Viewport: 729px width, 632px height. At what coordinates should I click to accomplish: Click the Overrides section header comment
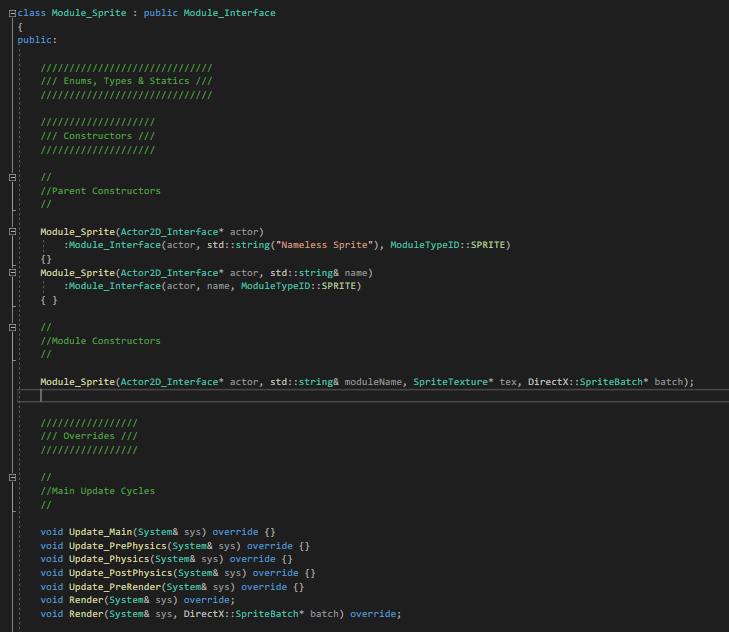point(88,436)
